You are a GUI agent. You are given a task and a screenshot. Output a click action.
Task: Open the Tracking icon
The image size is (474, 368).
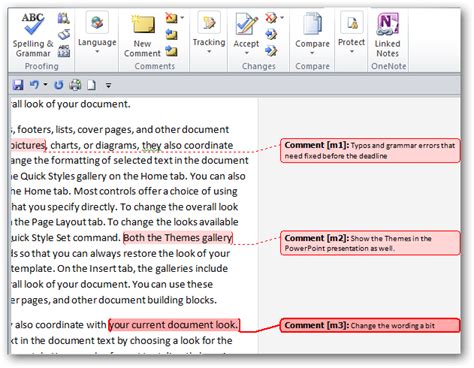209,23
